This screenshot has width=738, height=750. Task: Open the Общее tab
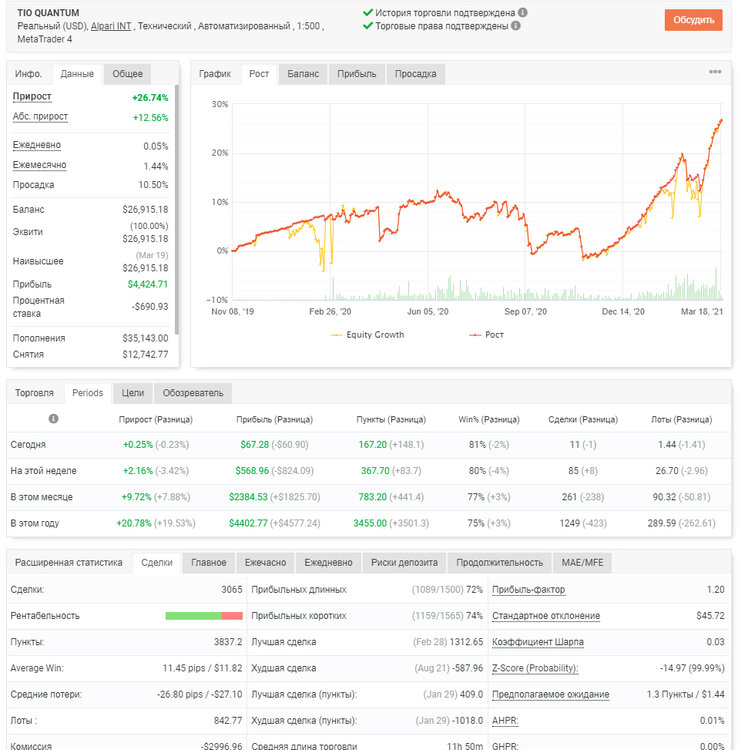click(127, 74)
